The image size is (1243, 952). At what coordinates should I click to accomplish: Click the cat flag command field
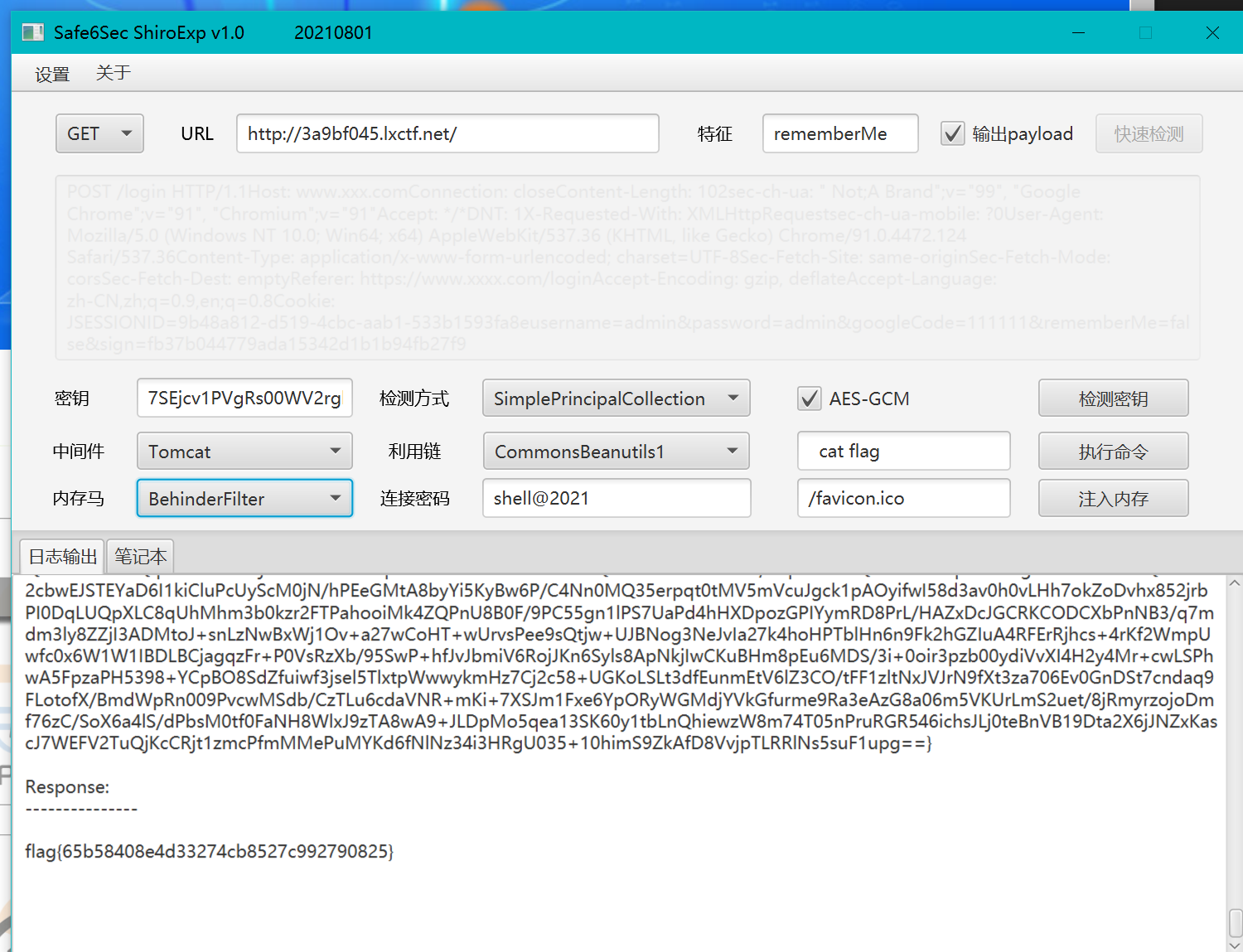pyautogui.click(x=904, y=451)
